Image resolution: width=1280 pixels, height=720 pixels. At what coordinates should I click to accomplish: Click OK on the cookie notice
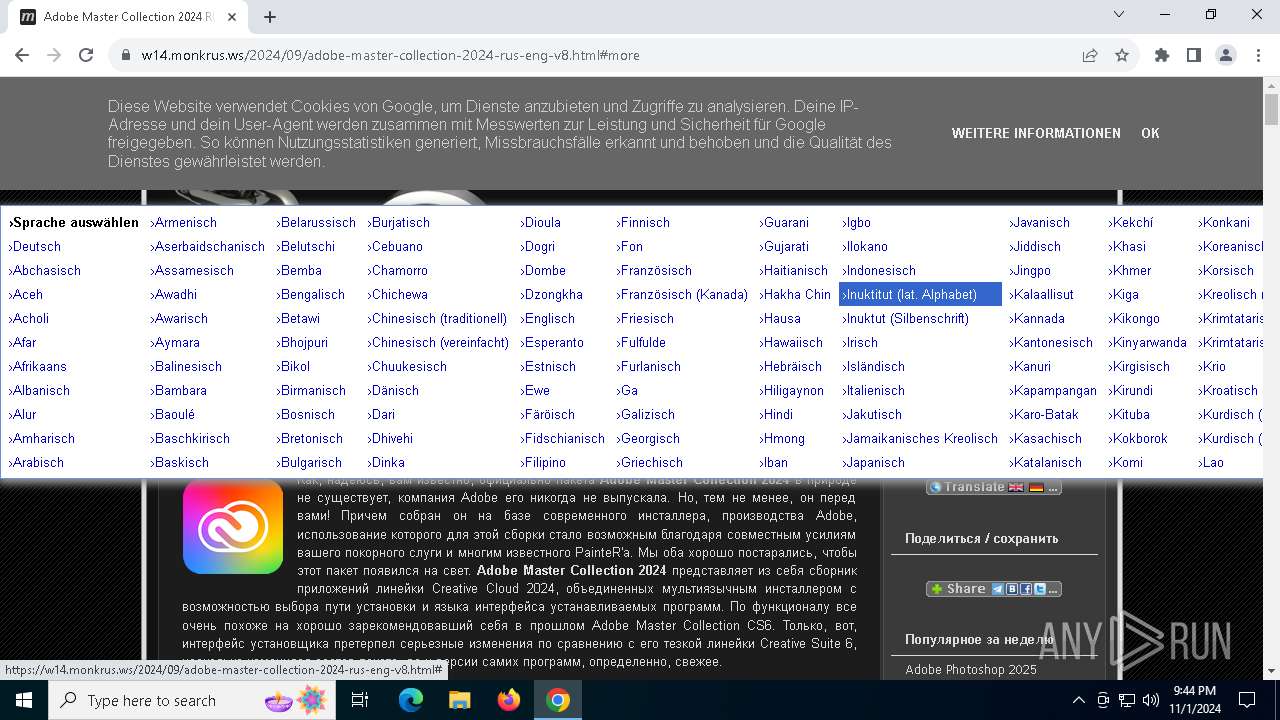pyautogui.click(x=1150, y=133)
